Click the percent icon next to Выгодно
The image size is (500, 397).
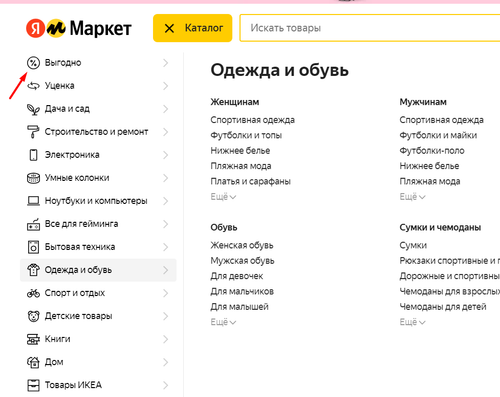click(x=33, y=63)
